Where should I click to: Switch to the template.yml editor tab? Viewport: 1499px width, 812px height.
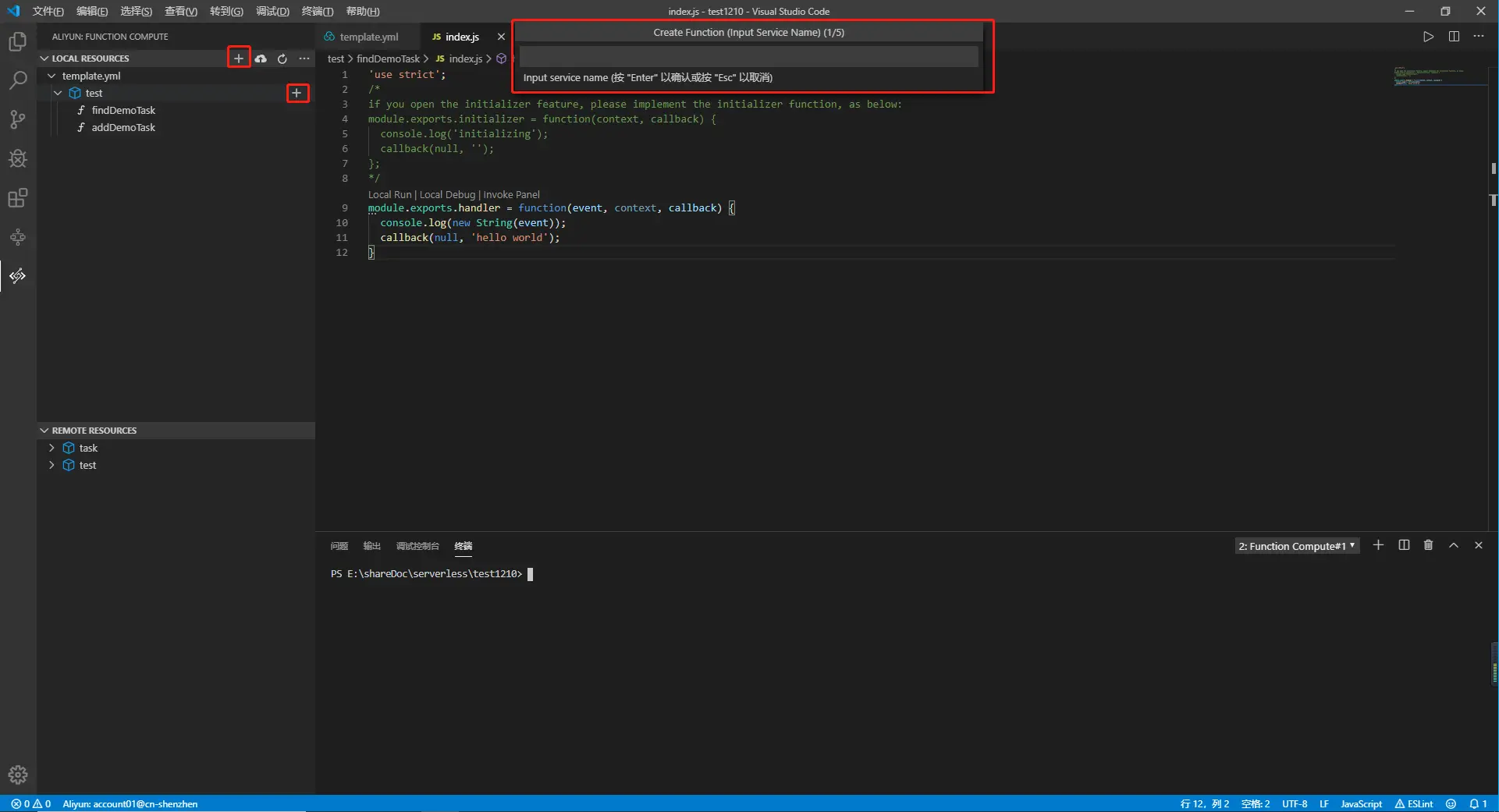[368, 37]
